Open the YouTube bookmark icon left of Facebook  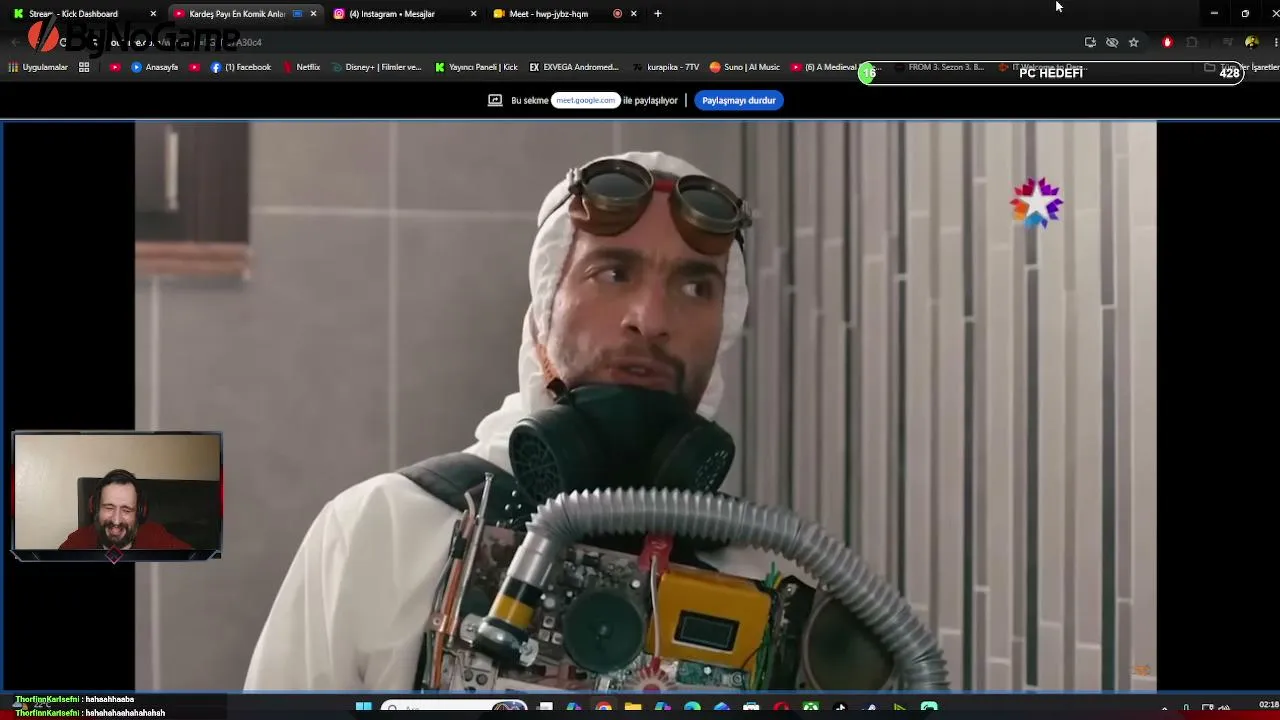[194, 67]
